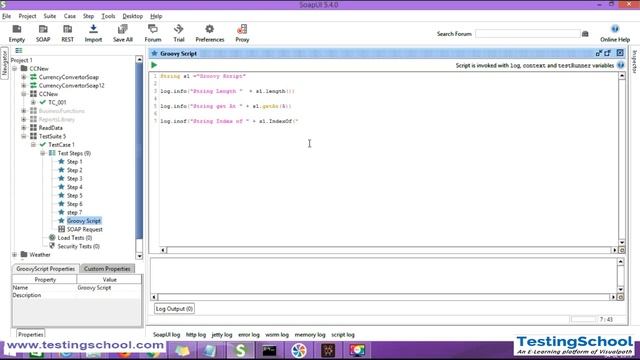Click the script editor help icon

[x=620, y=65]
